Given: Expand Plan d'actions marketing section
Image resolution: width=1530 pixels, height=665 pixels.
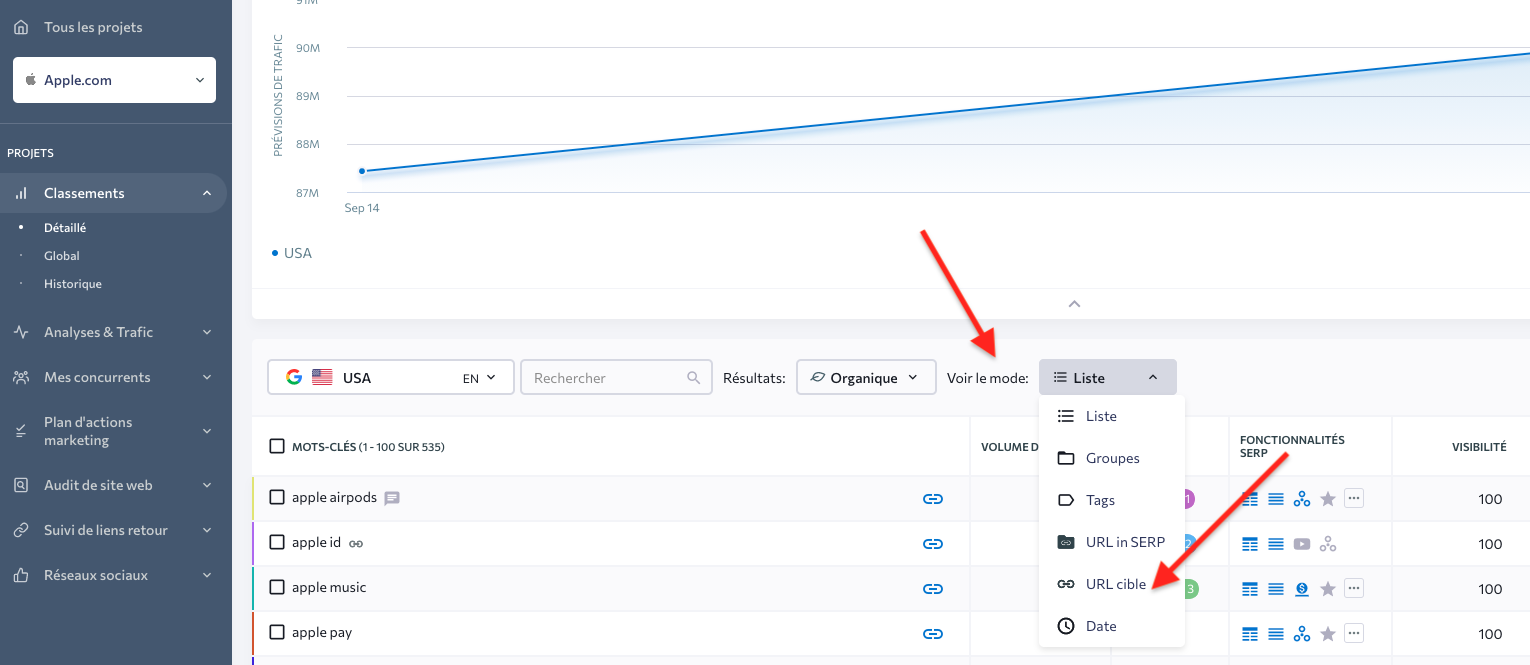Looking at the screenshot, I should pos(206,431).
